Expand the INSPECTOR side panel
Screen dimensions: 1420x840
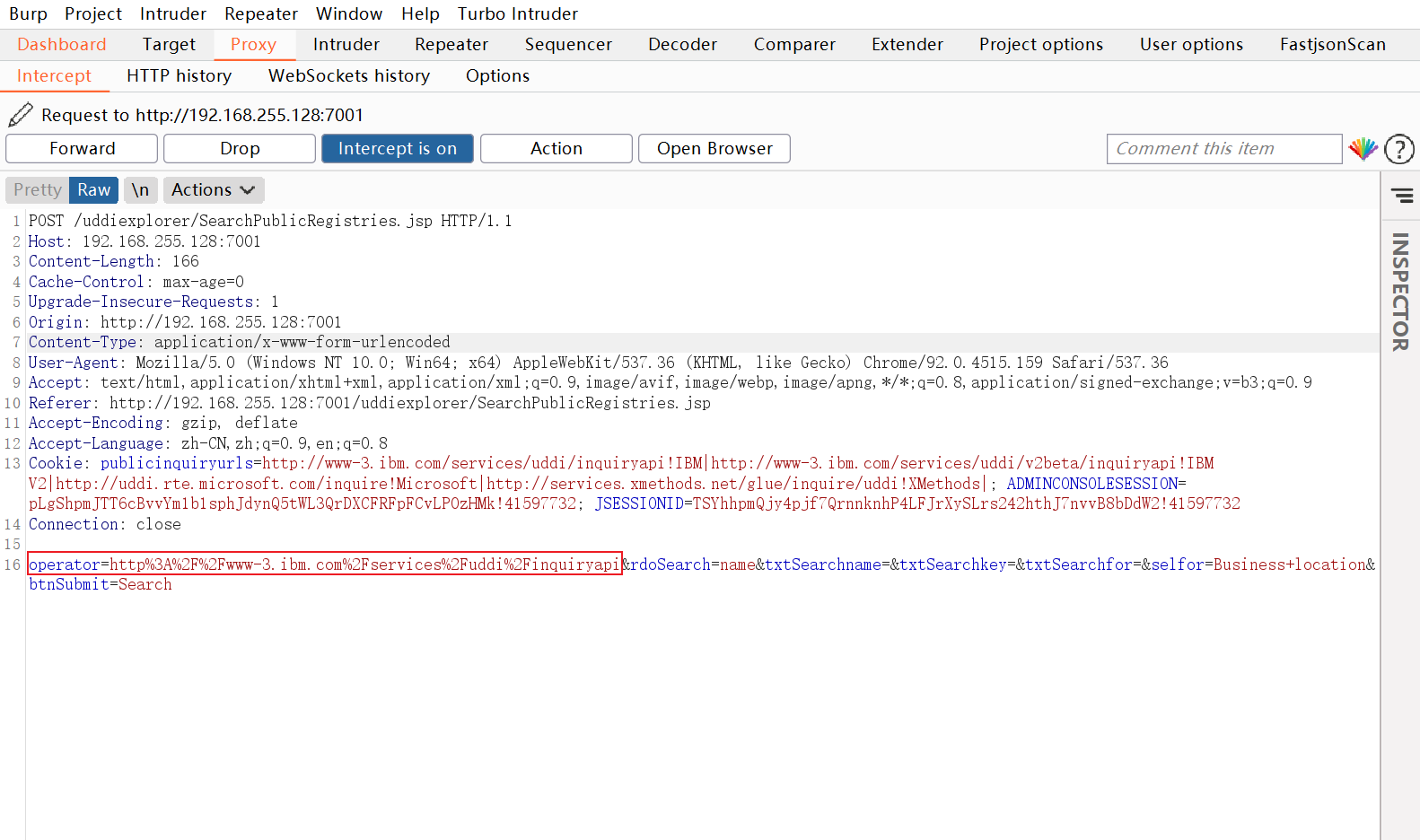(x=1400, y=292)
